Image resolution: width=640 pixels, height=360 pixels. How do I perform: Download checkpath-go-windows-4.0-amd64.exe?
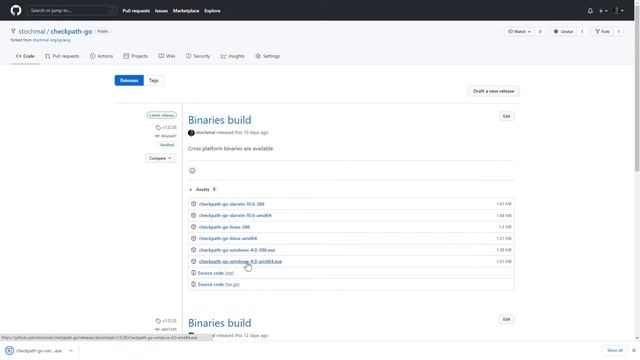[240, 261]
